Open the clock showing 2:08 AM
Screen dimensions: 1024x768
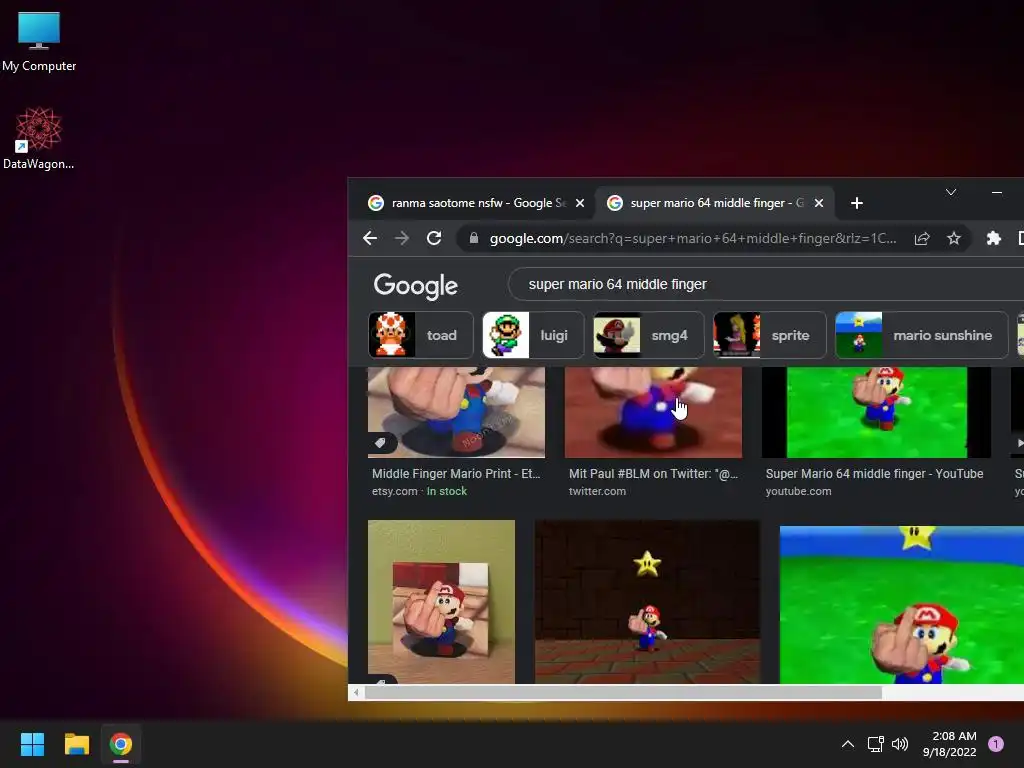click(950, 744)
